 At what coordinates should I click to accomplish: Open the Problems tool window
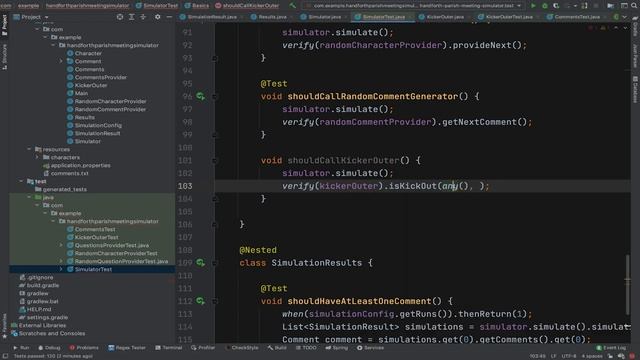point(84,348)
